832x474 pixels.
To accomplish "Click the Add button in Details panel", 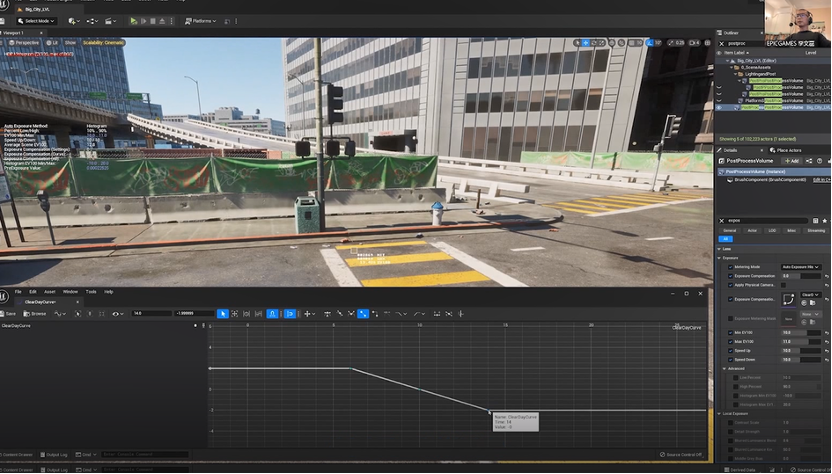I will pos(792,161).
